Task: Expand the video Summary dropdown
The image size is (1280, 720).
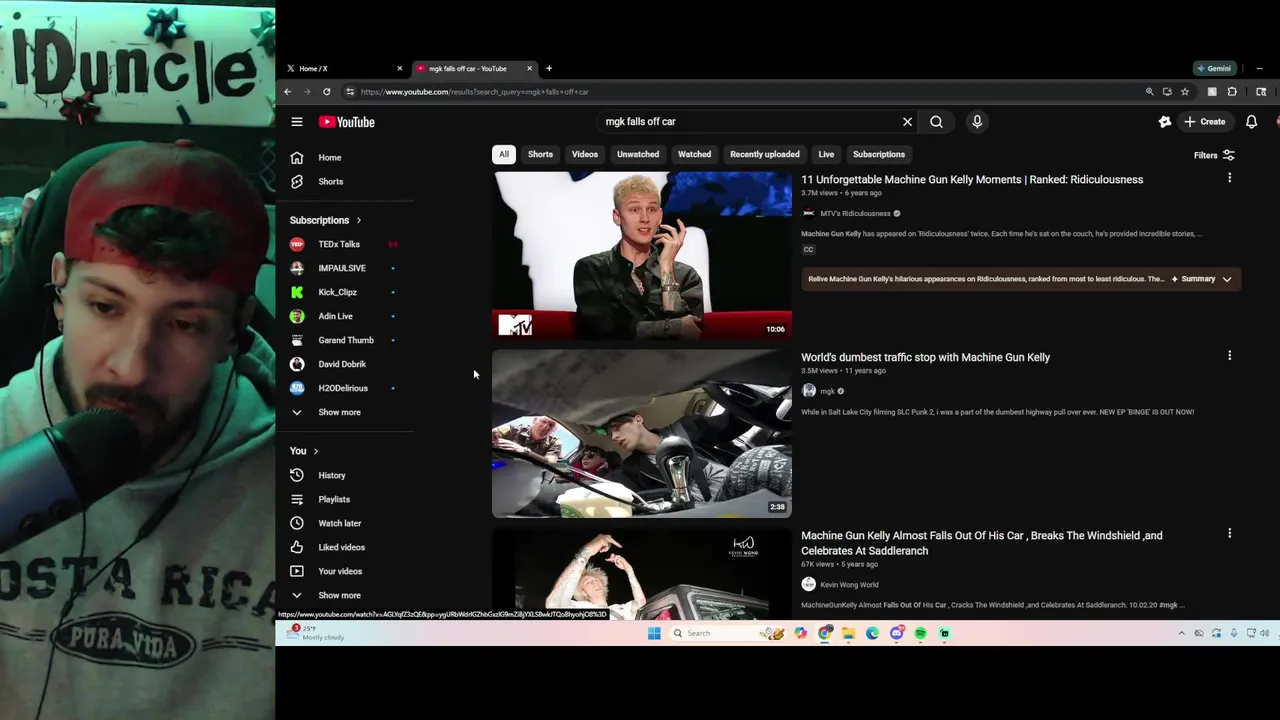Action: 1206,279
